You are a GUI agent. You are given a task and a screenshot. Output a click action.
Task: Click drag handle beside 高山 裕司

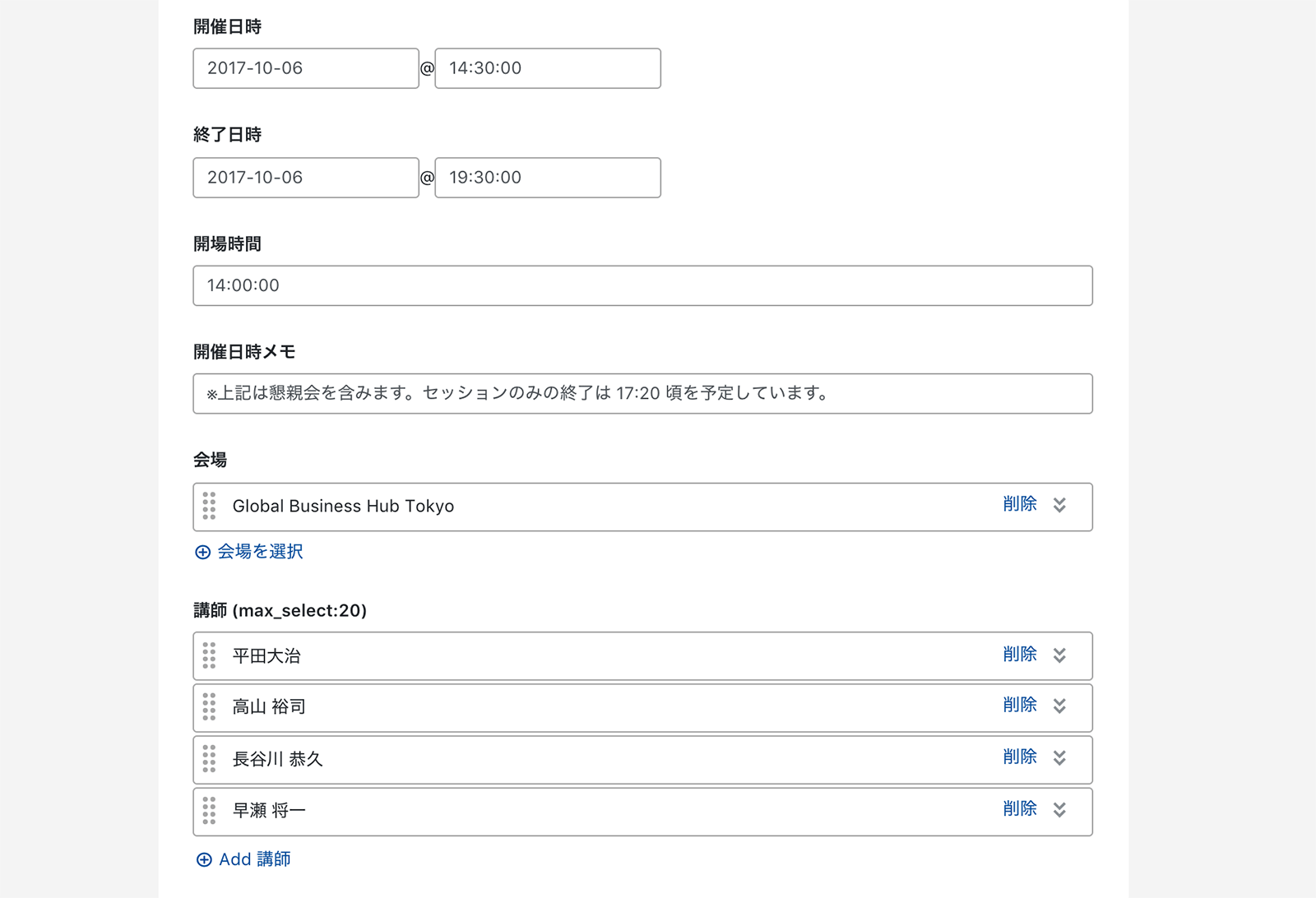[x=209, y=706]
